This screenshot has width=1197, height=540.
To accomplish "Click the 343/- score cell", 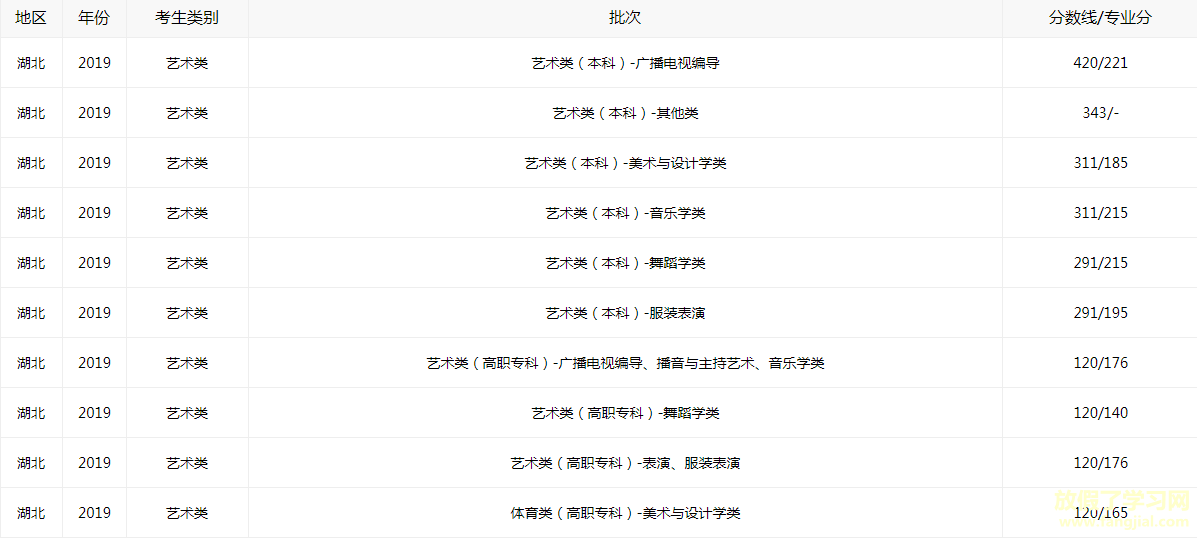I will point(1100,113).
